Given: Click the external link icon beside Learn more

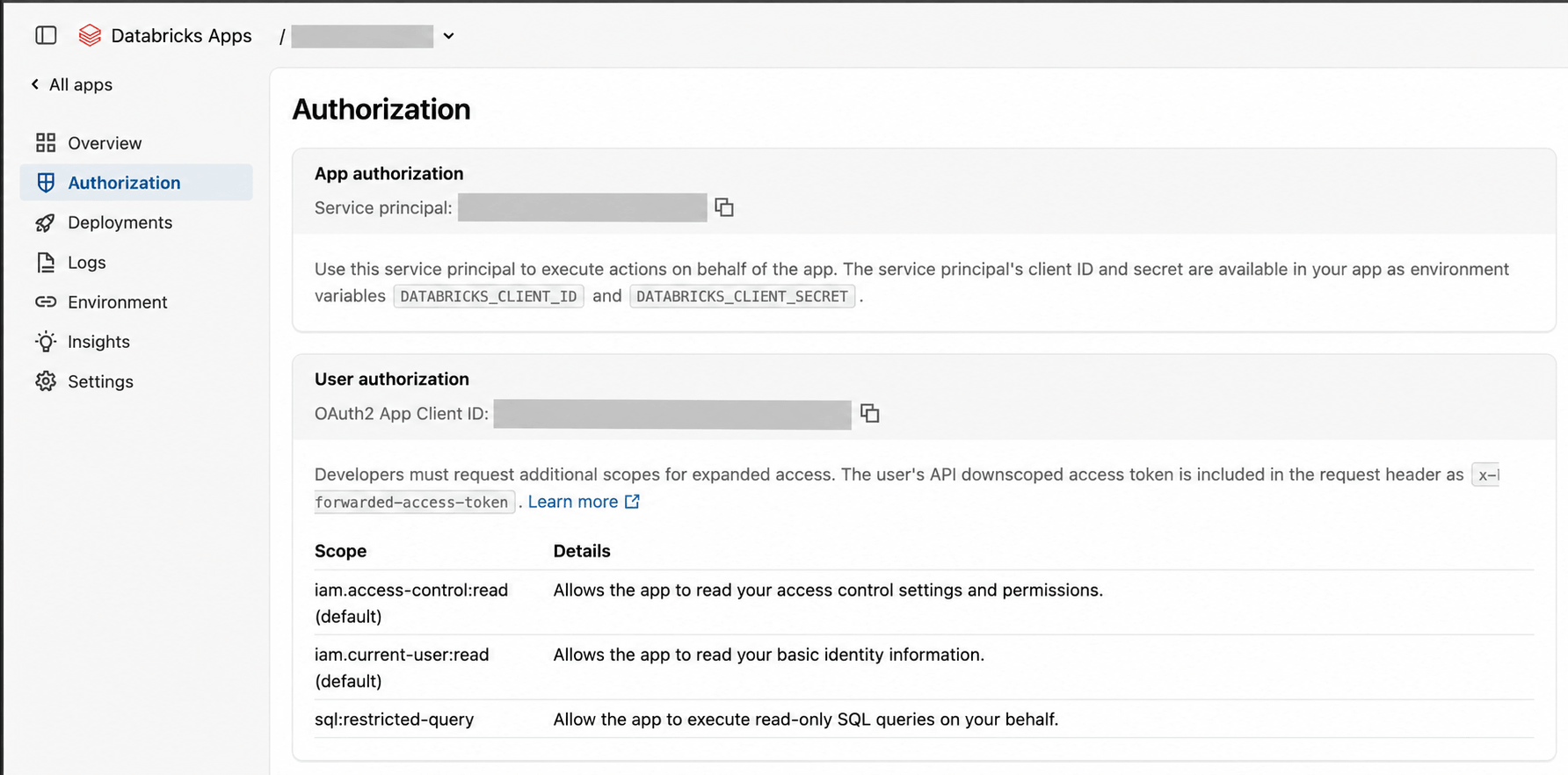Looking at the screenshot, I should [x=632, y=501].
